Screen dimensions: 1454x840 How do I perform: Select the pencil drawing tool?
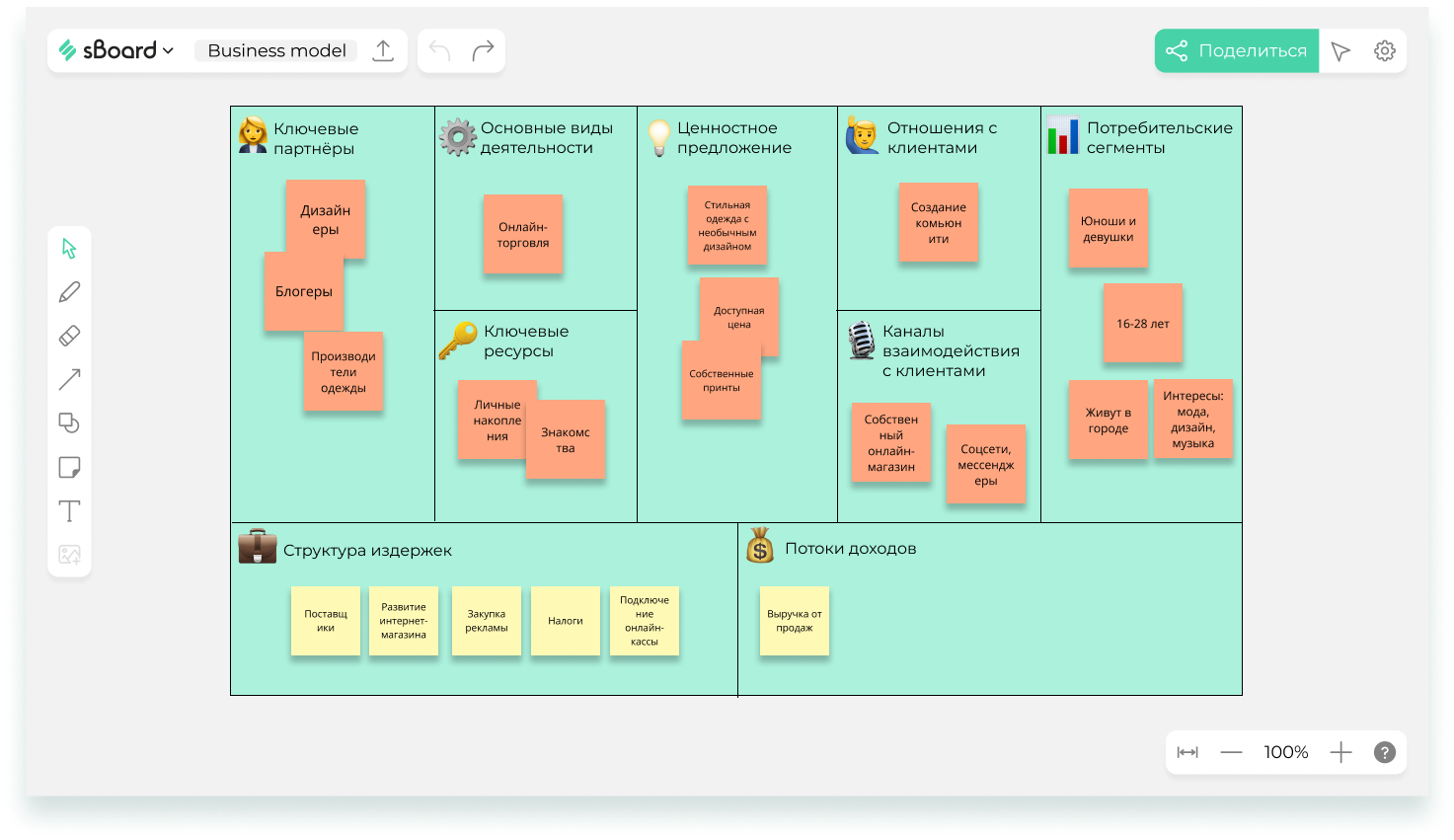click(69, 292)
